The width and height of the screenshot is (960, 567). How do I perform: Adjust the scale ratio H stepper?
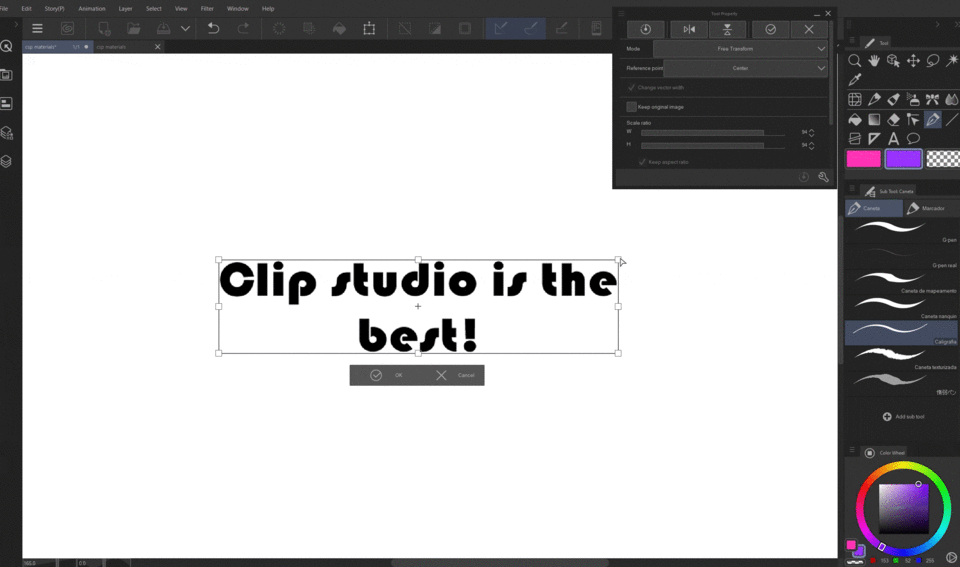811,146
